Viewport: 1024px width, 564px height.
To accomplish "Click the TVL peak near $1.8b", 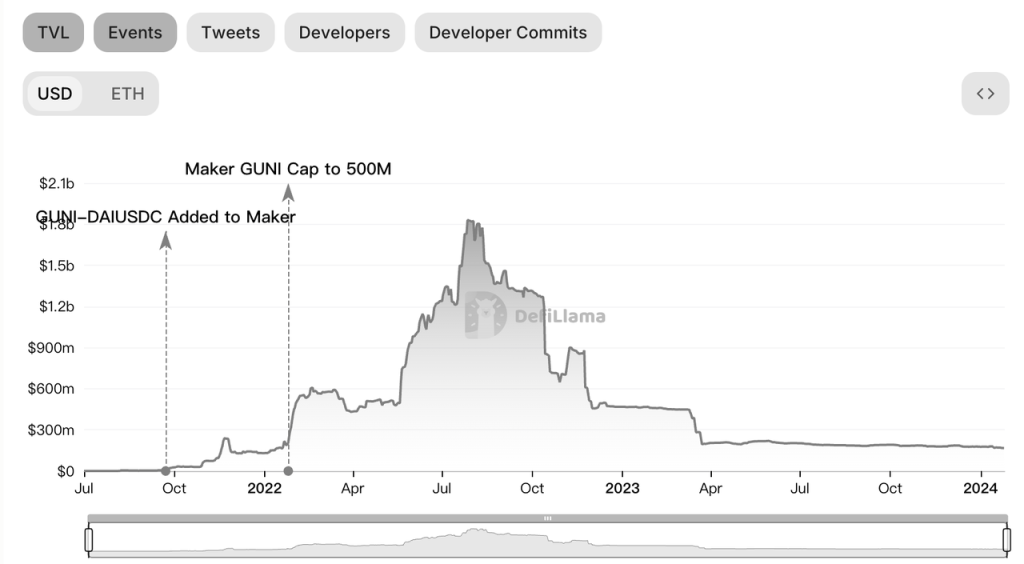I will coord(469,221).
